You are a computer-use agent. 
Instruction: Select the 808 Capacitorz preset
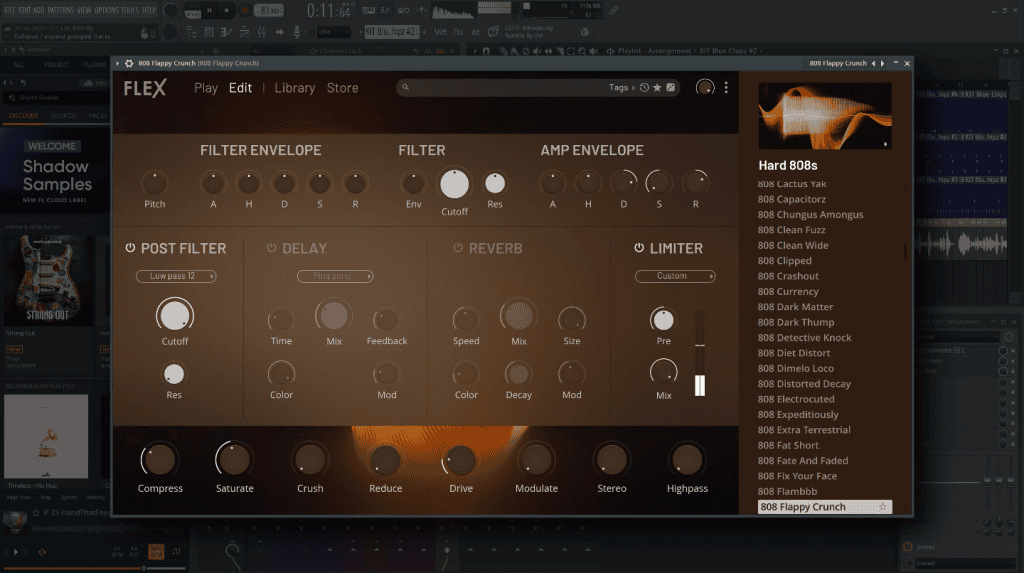(792, 199)
